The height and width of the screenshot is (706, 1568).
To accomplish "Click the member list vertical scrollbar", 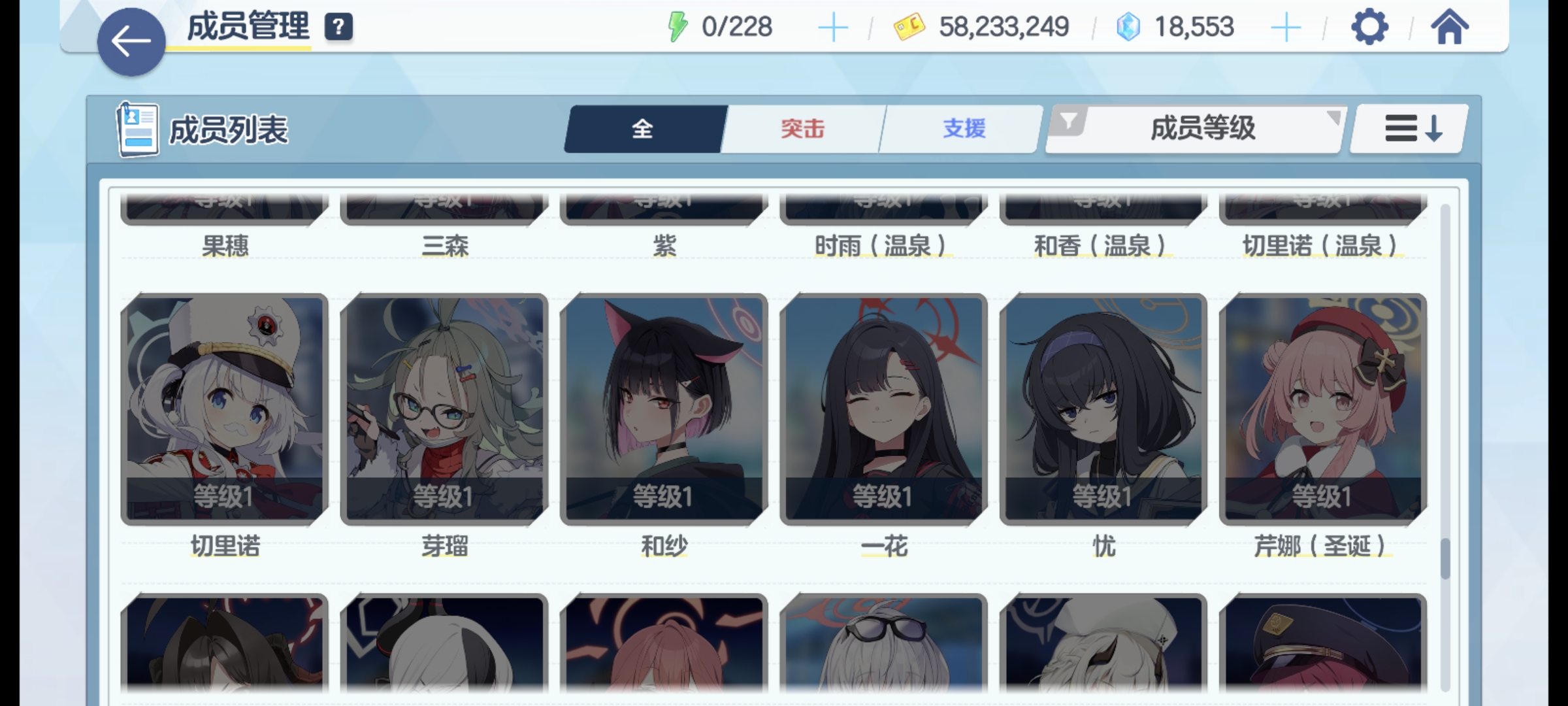I will [1445, 448].
